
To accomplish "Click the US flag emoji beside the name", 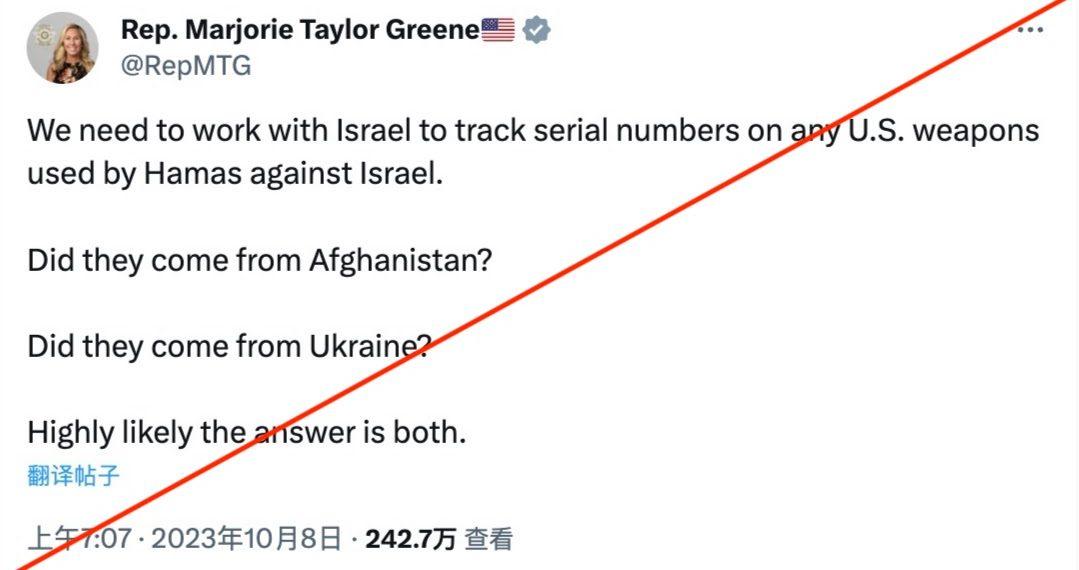I will [498, 30].
